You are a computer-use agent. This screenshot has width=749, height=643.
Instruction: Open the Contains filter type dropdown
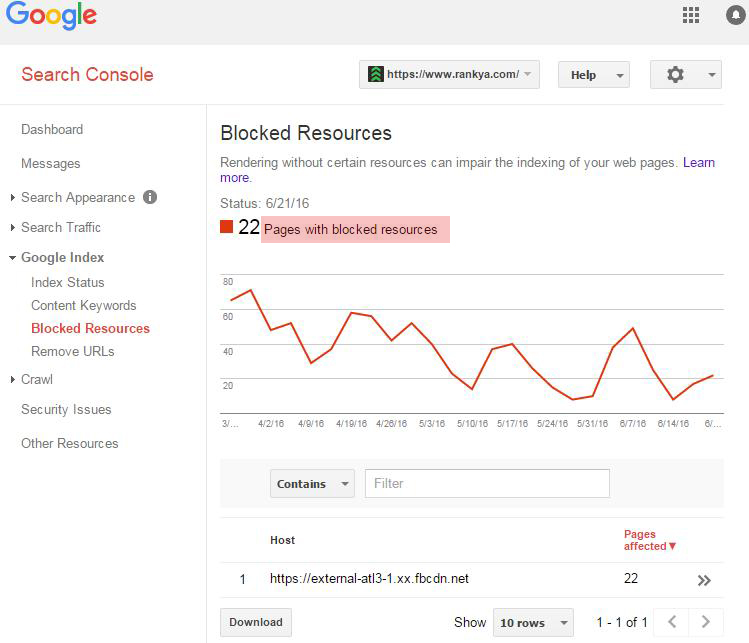(312, 484)
